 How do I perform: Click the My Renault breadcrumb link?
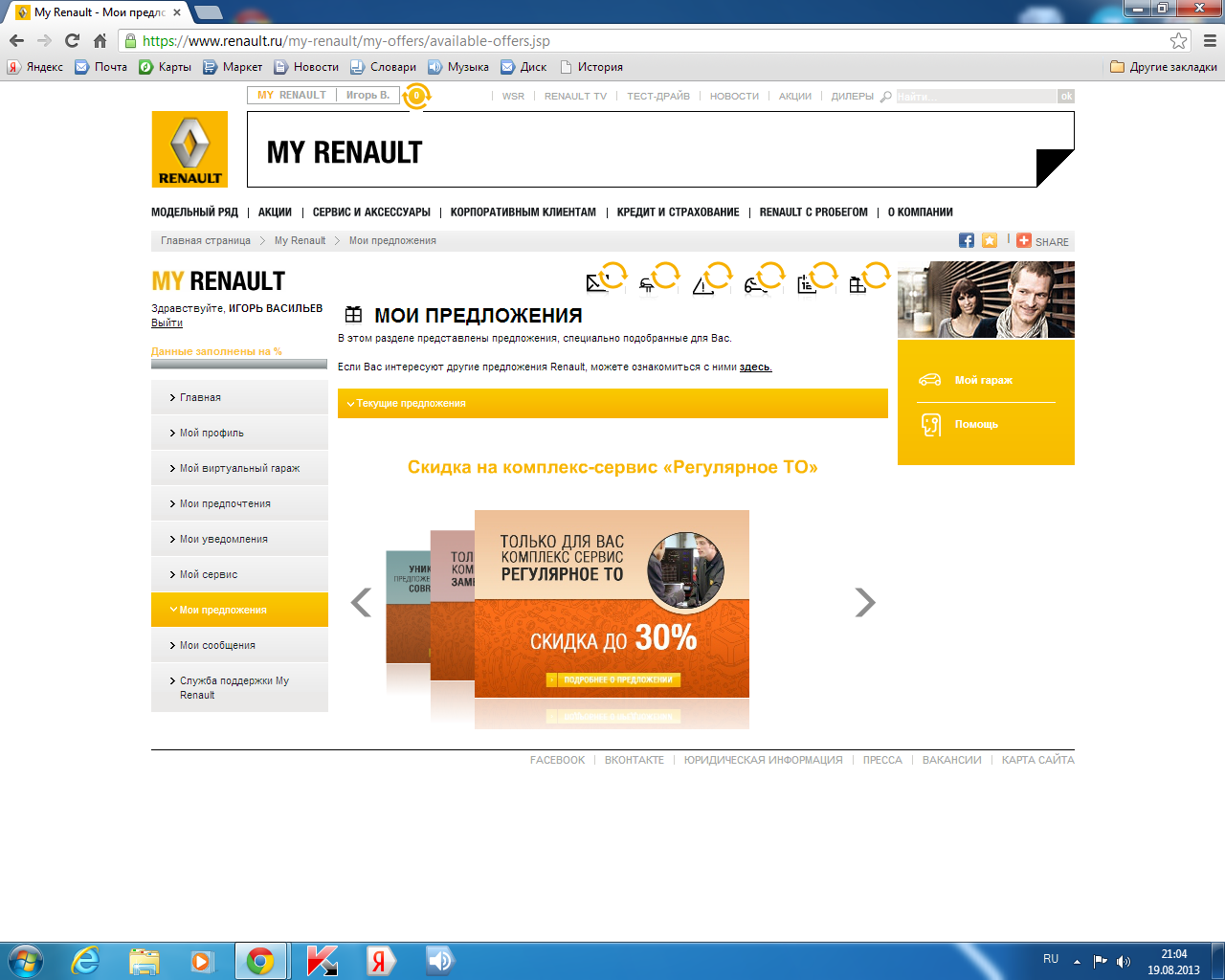coord(300,241)
